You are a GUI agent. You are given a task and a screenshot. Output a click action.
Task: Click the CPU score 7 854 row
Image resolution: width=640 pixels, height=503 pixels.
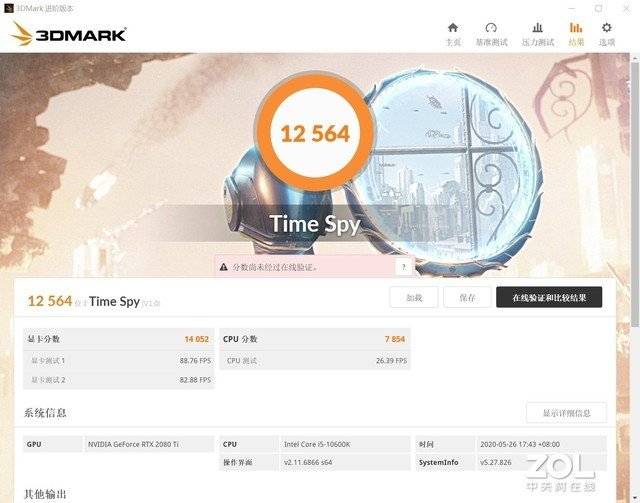[315, 339]
